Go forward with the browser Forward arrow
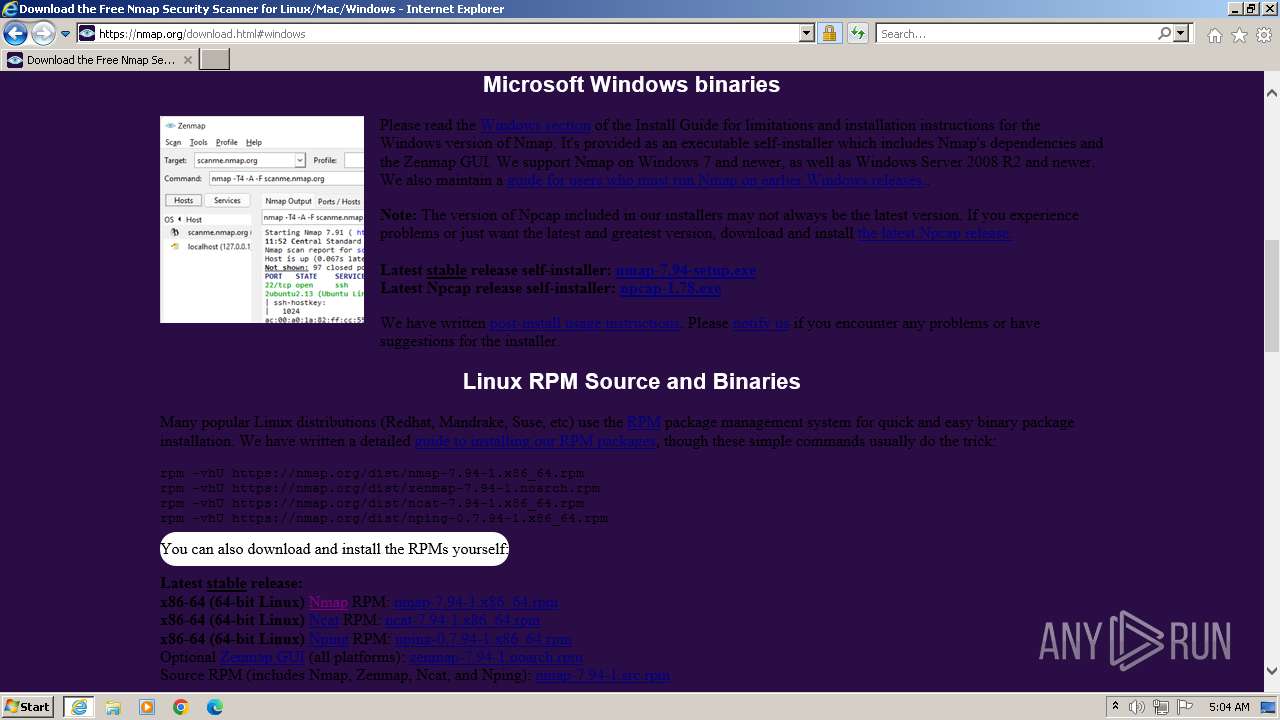This screenshot has width=1280, height=720. coord(43,33)
